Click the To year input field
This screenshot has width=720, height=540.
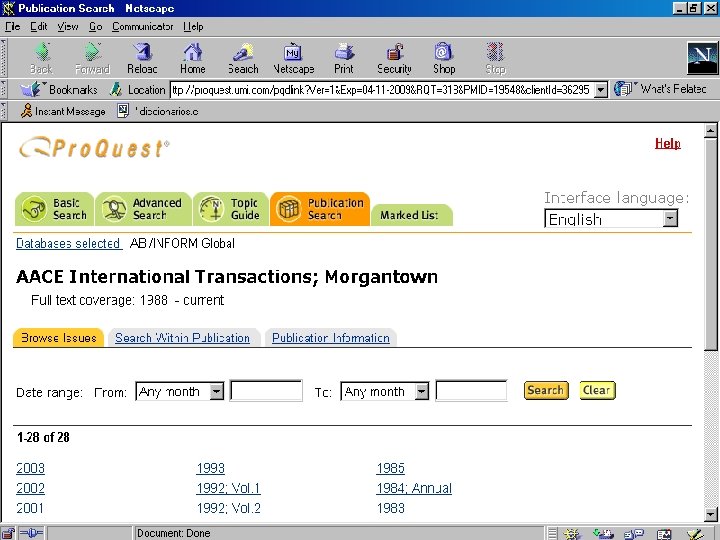coord(472,391)
